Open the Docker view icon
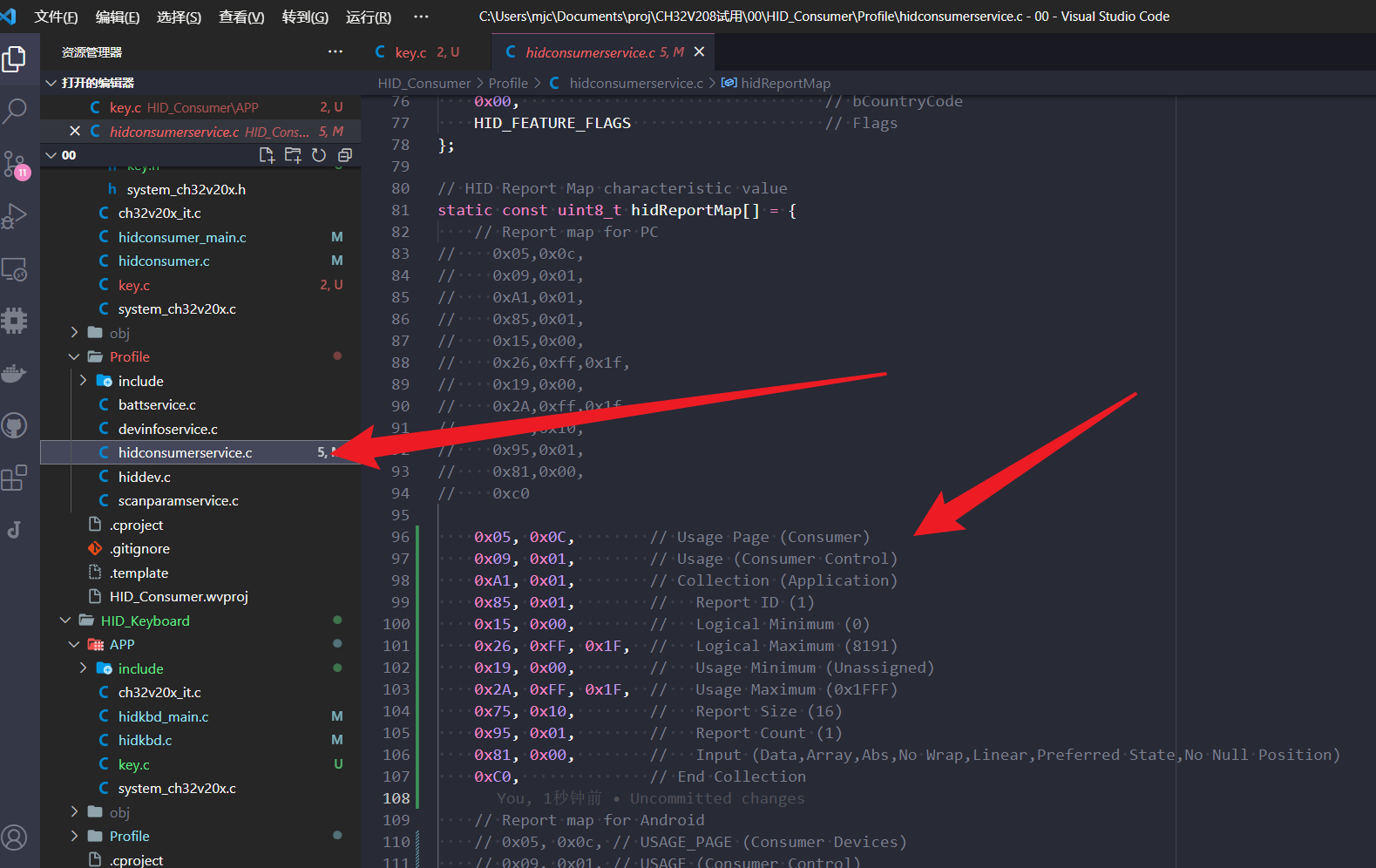Image resolution: width=1376 pixels, height=868 pixels. point(15,374)
